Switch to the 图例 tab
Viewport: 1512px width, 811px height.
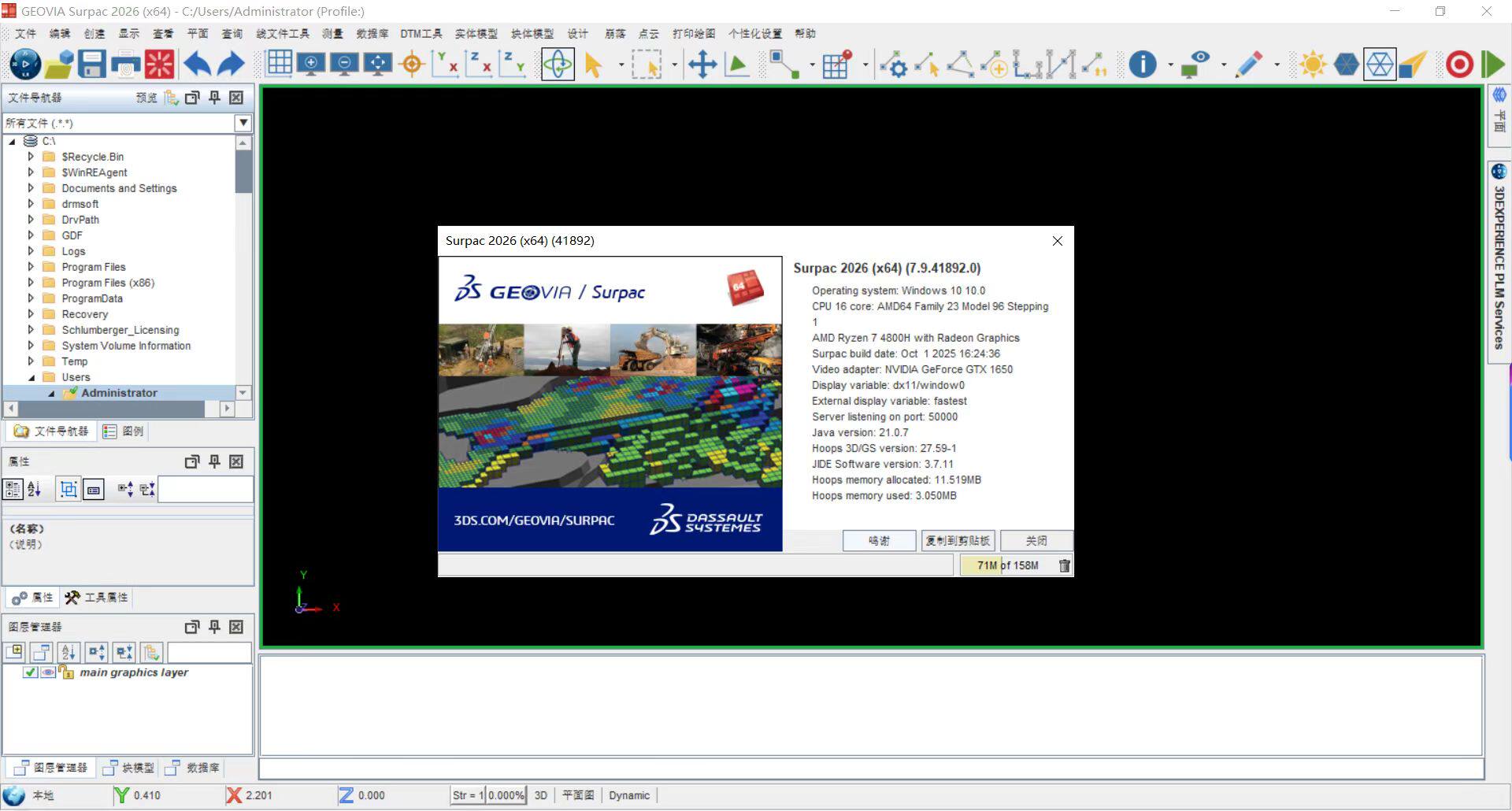(124, 431)
